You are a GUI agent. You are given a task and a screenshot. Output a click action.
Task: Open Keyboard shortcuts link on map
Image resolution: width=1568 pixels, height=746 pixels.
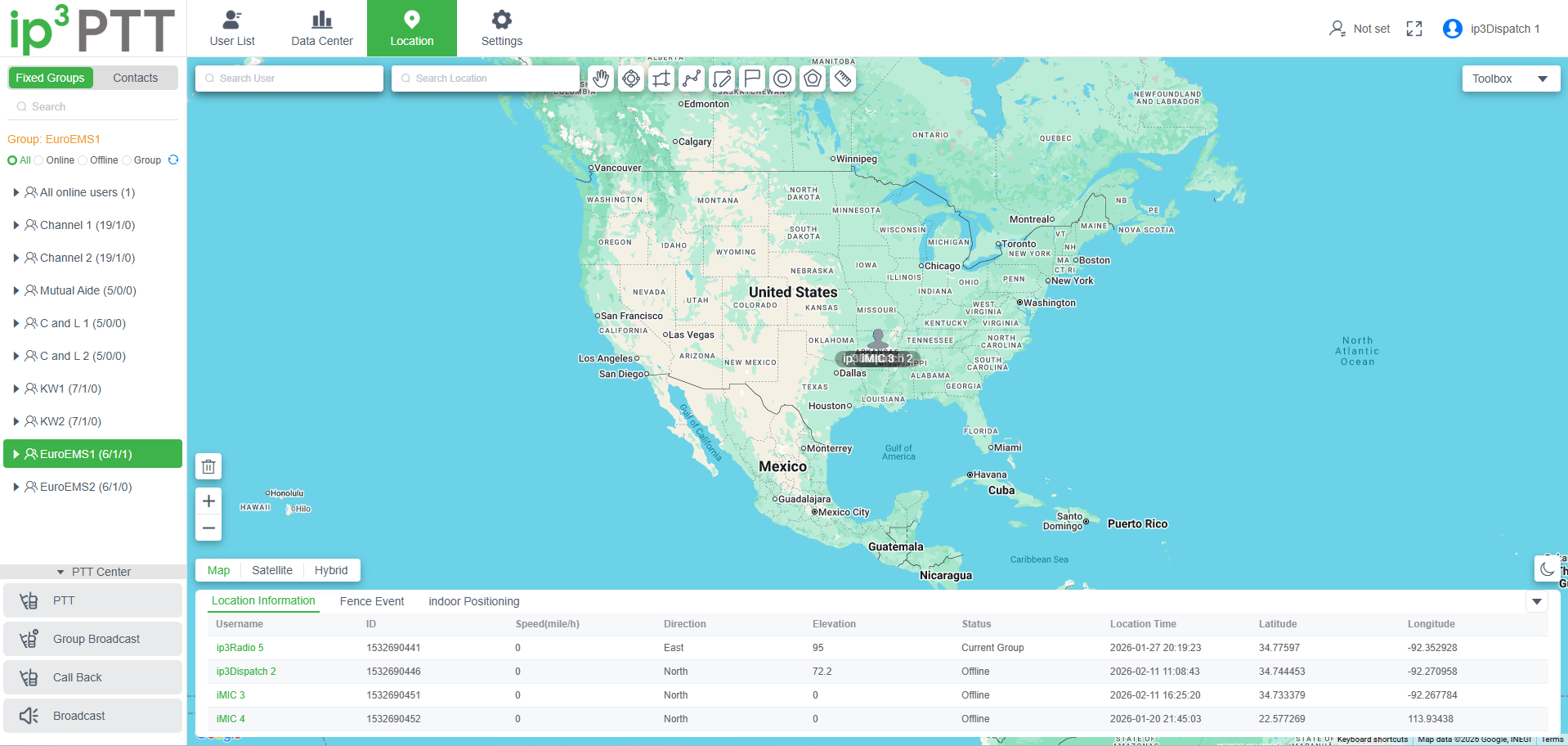pyautogui.click(x=1373, y=739)
